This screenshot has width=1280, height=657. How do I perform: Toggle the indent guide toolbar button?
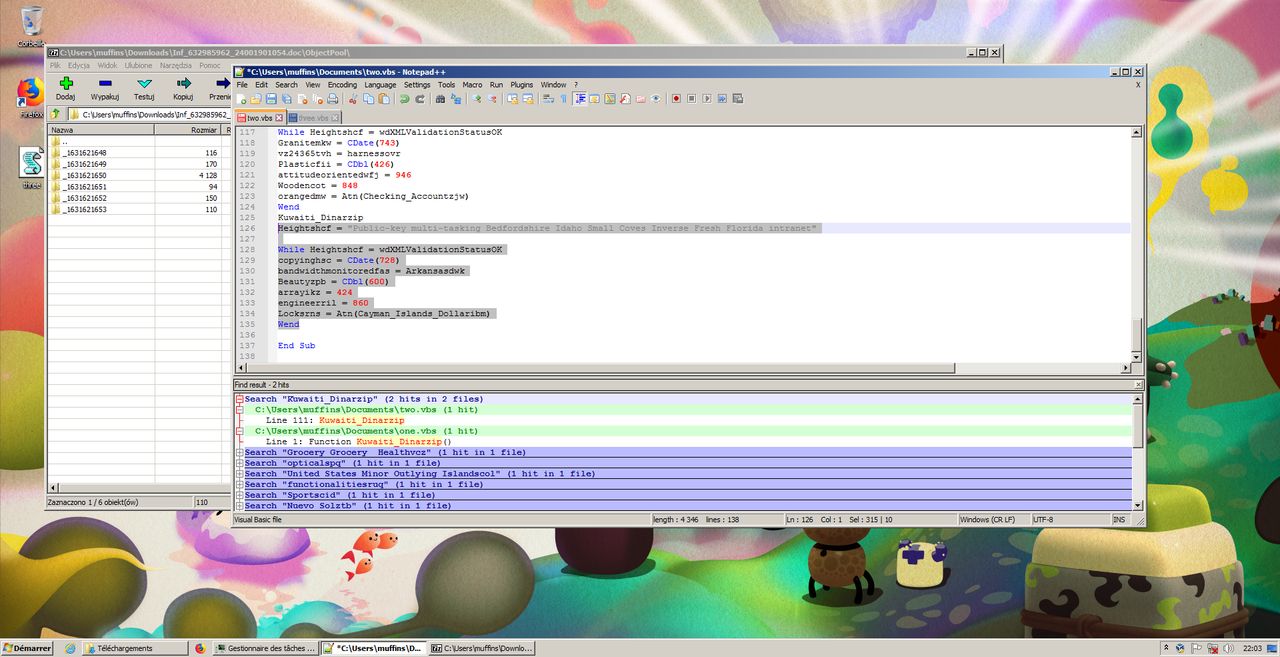[580, 99]
